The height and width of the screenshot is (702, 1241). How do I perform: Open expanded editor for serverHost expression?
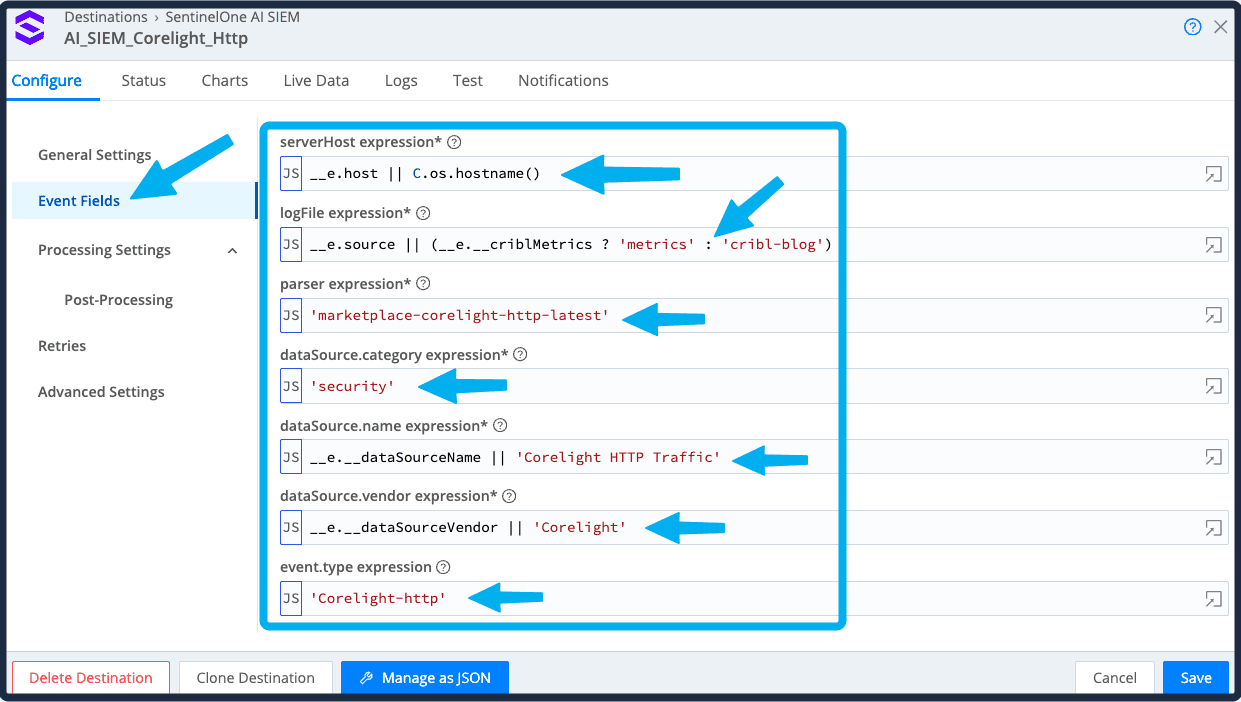click(x=1213, y=174)
